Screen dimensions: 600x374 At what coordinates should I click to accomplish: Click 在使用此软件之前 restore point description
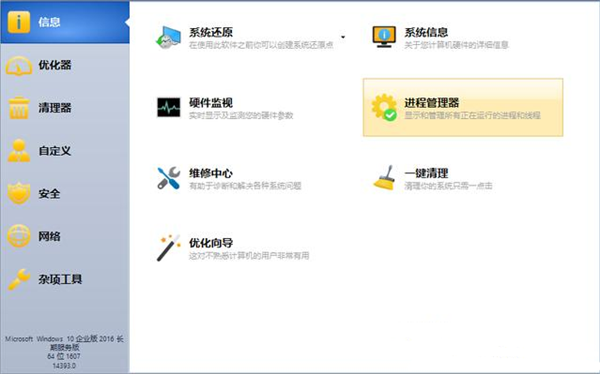(261, 45)
